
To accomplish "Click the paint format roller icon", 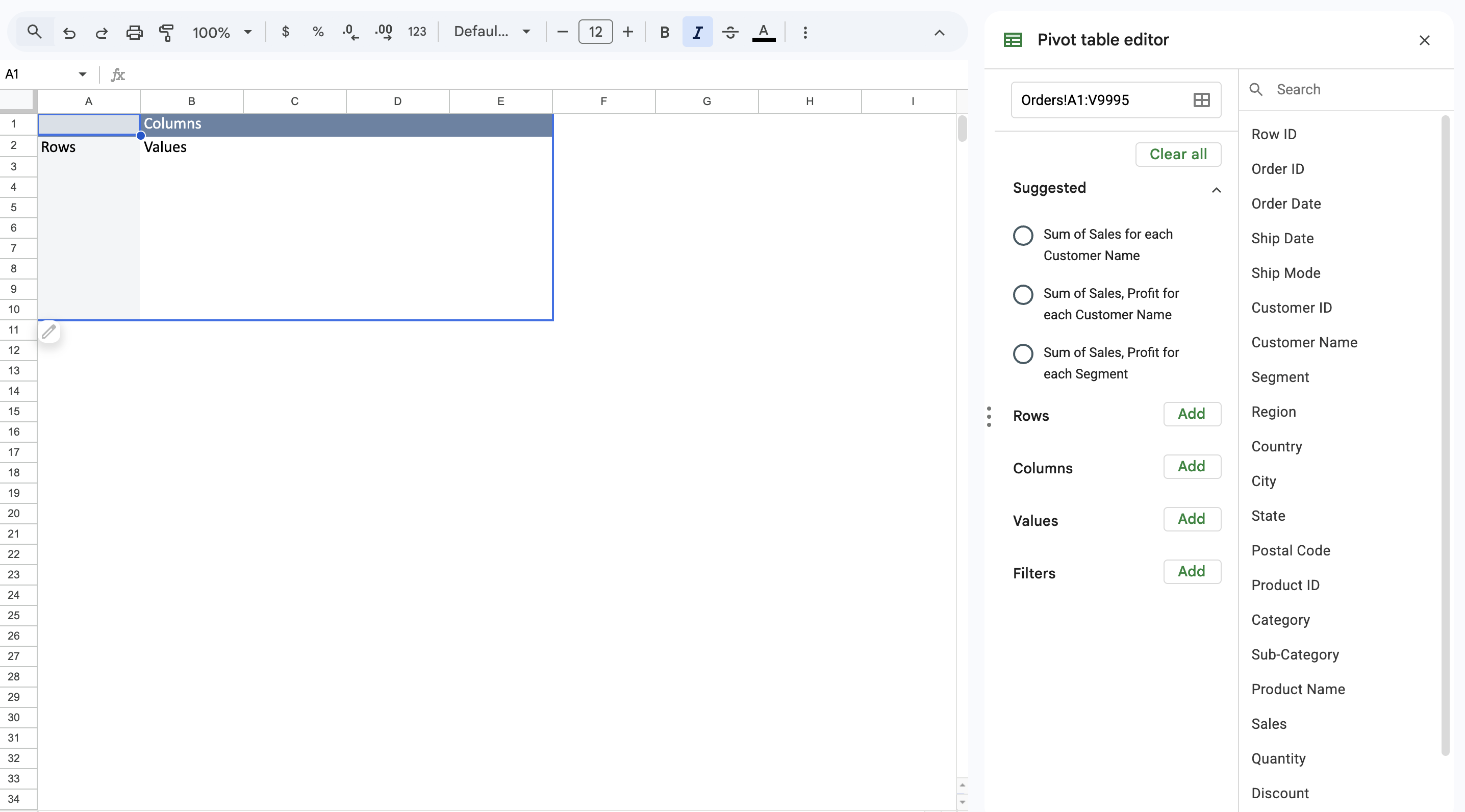I will pyautogui.click(x=166, y=33).
